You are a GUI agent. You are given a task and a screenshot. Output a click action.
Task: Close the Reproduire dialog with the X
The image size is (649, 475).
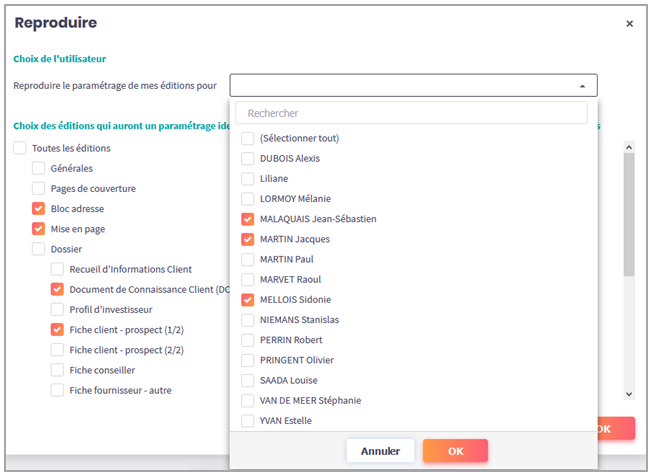(x=629, y=24)
